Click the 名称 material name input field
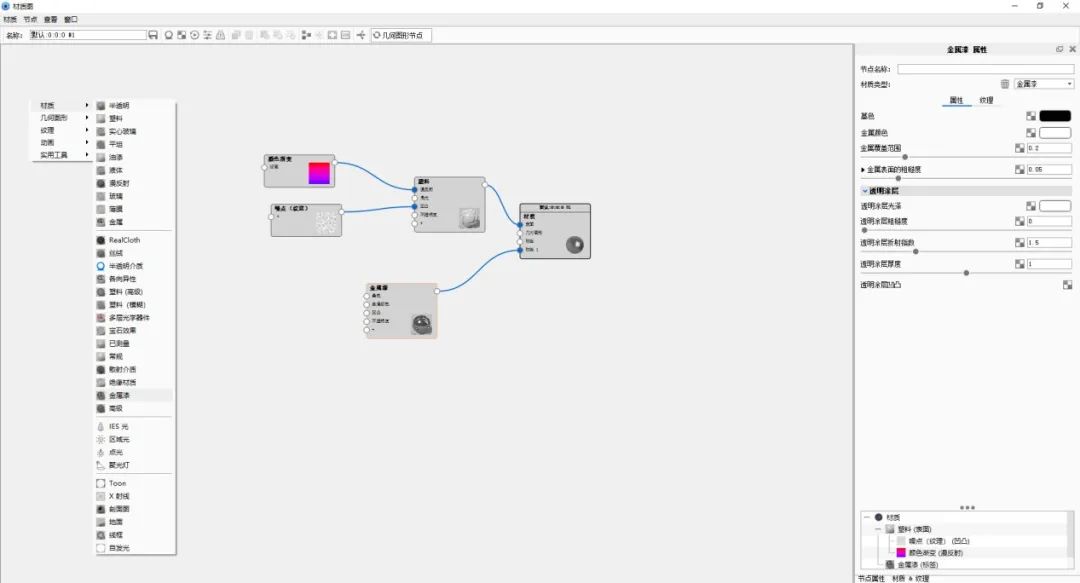1080x583 pixels. coord(87,35)
